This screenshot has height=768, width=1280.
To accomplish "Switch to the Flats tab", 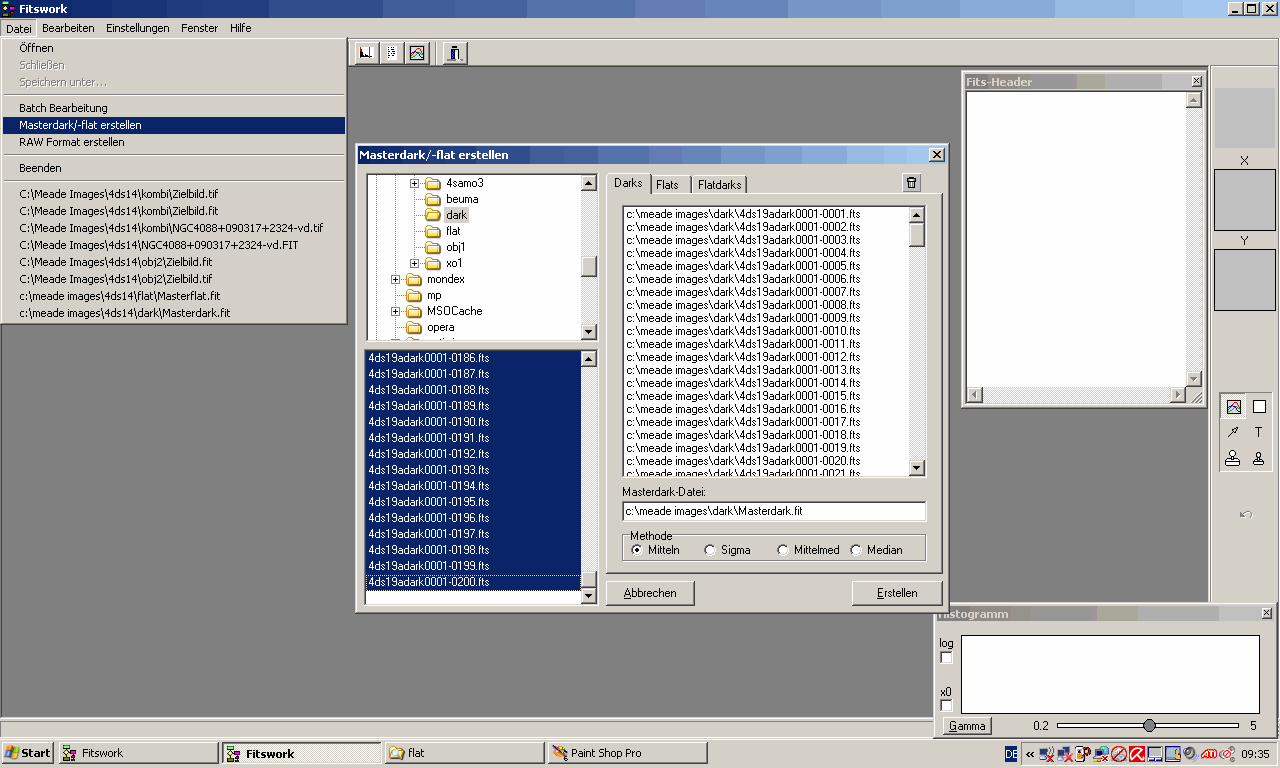I will [x=667, y=184].
